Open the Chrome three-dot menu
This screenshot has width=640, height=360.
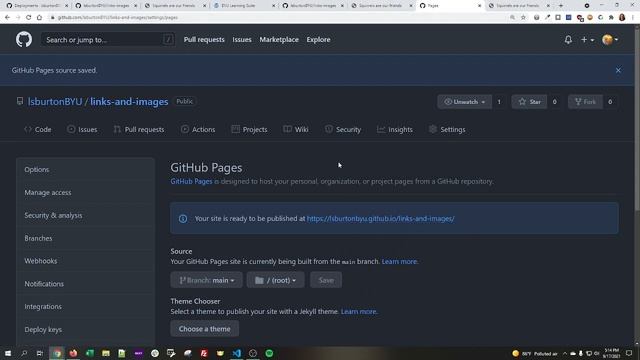(633, 18)
